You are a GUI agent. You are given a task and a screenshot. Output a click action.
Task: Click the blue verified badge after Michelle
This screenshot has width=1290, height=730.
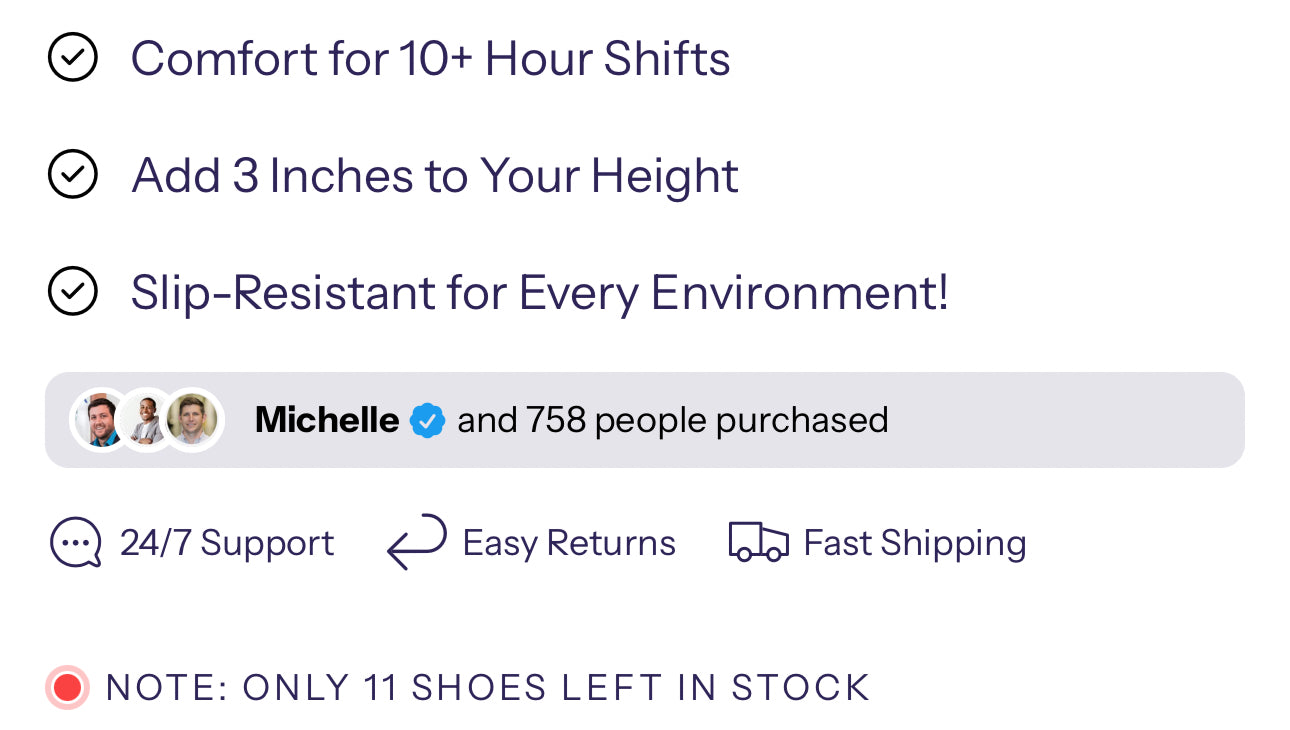coord(428,420)
